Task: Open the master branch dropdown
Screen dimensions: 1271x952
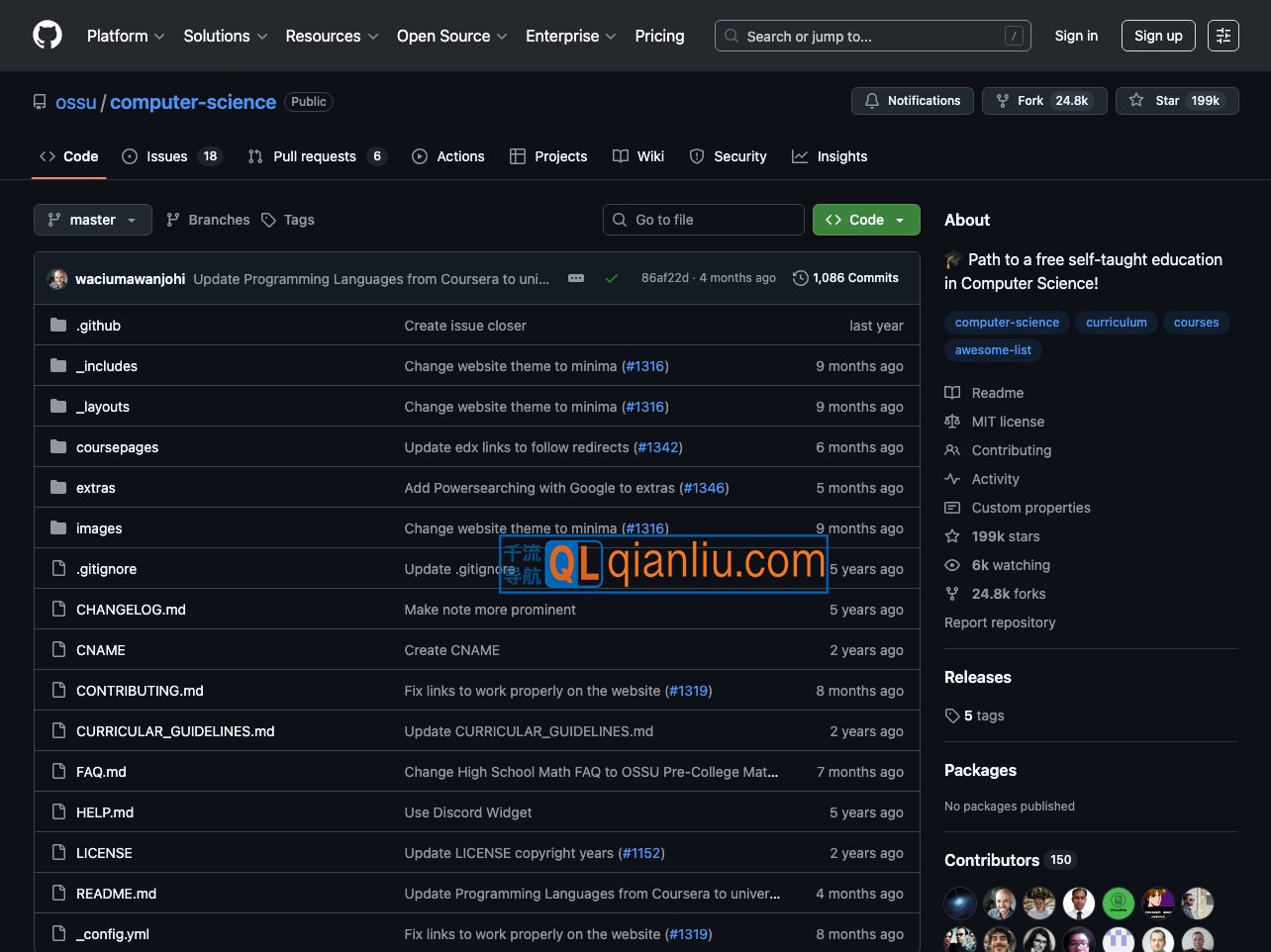Action: point(93,220)
